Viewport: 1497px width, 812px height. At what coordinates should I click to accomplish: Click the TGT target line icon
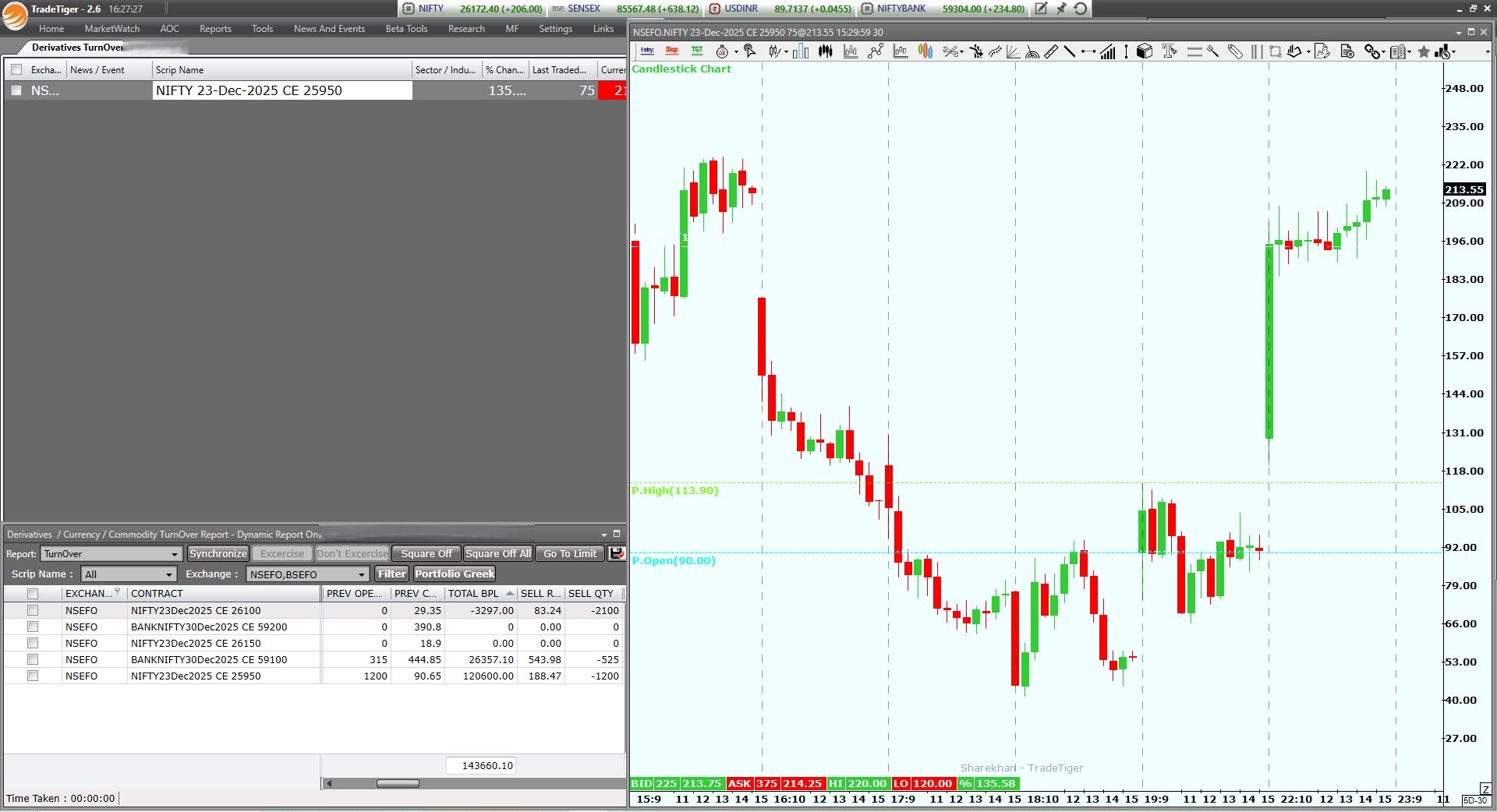697,51
